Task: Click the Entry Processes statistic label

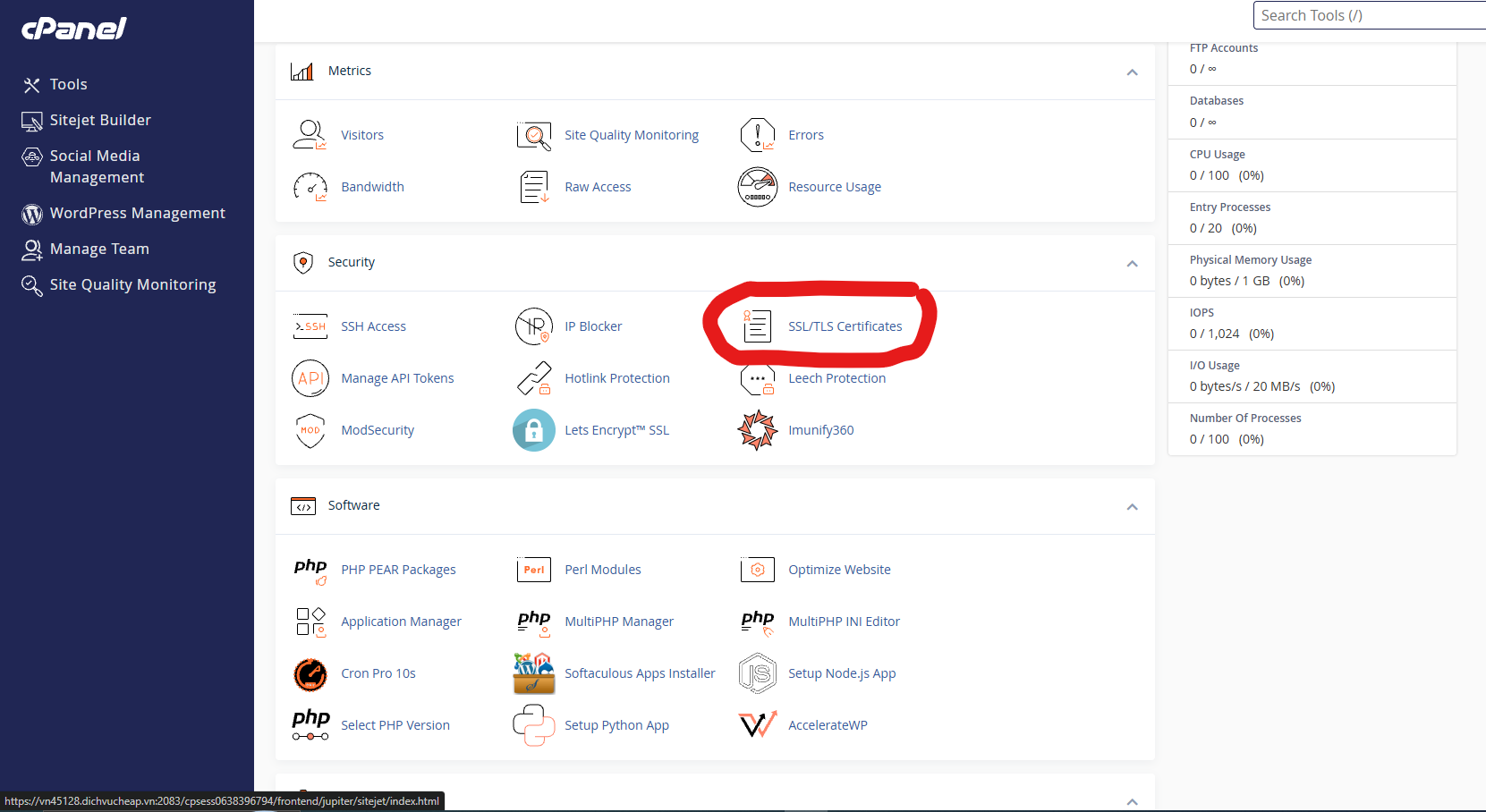Action: (1230, 207)
